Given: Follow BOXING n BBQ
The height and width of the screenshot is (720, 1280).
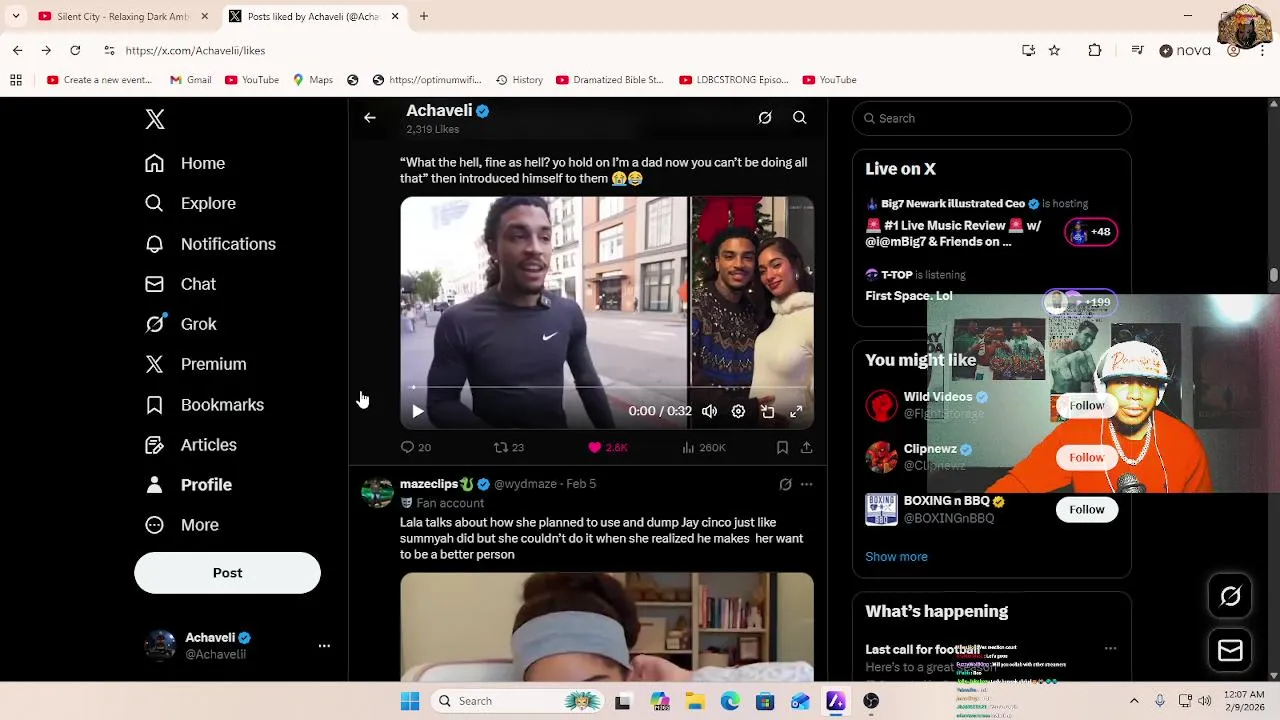Looking at the screenshot, I should [x=1086, y=509].
